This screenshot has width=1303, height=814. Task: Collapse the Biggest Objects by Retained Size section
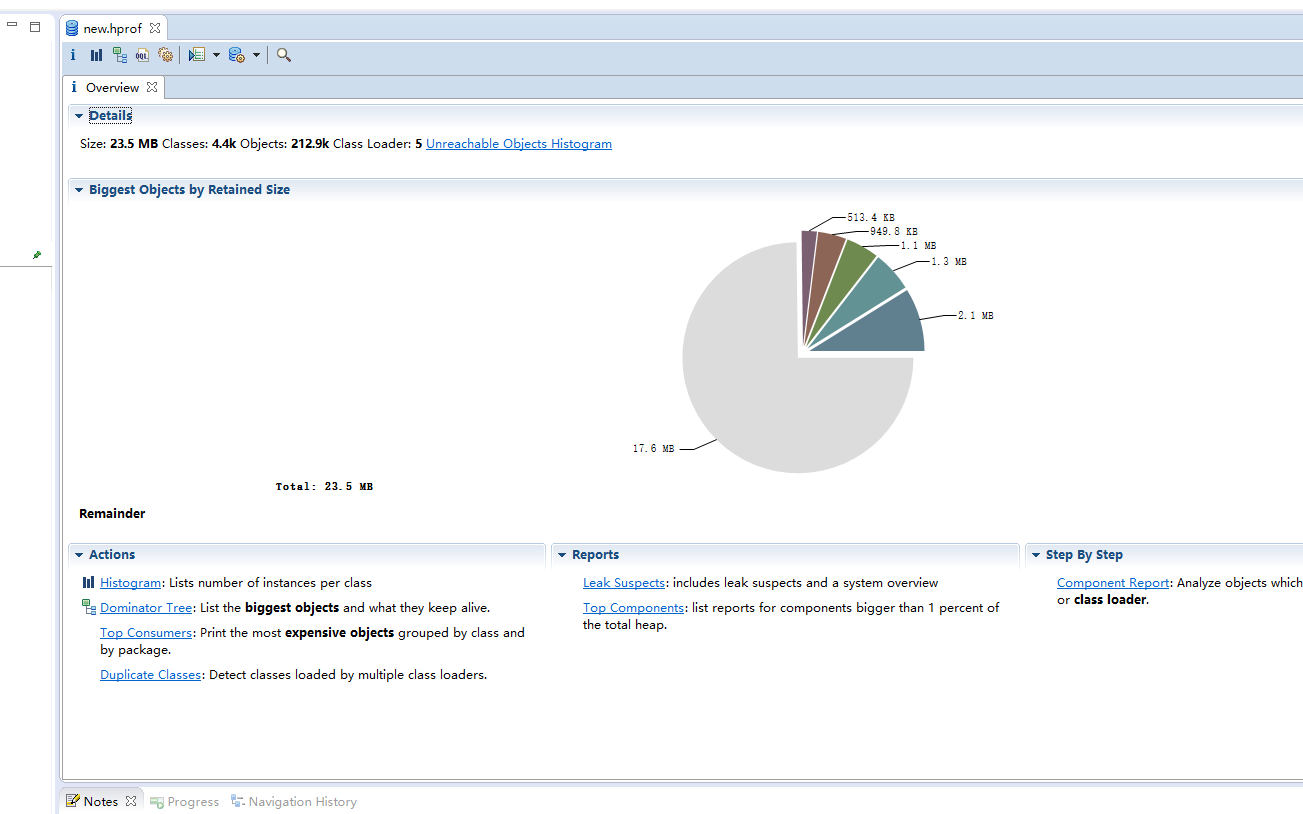click(x=79, y=190)
